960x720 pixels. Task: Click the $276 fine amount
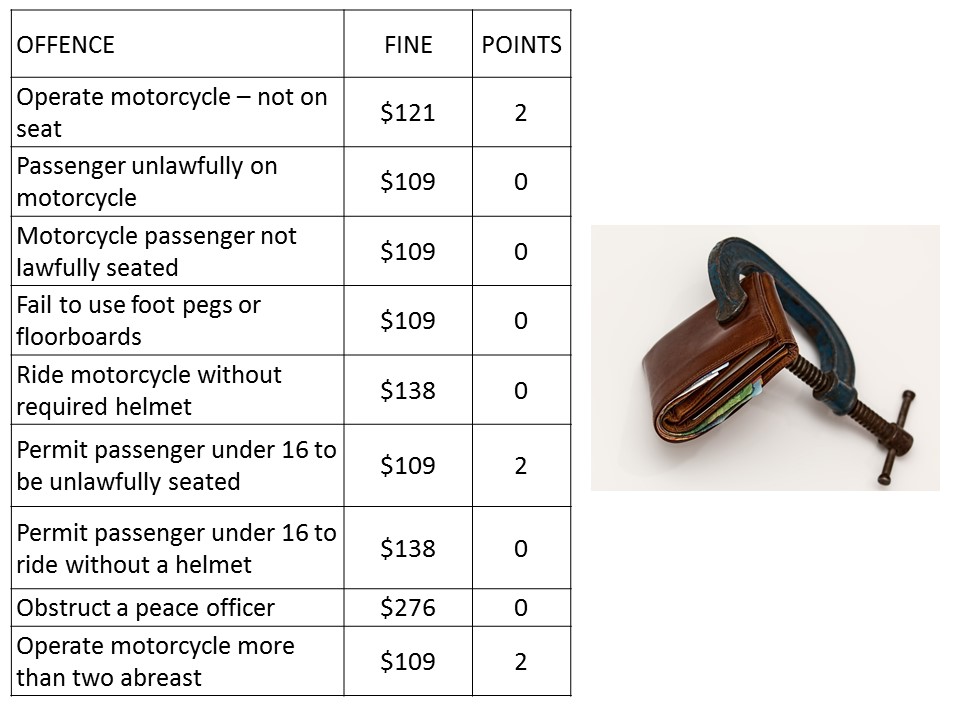[x=408, y=608]
